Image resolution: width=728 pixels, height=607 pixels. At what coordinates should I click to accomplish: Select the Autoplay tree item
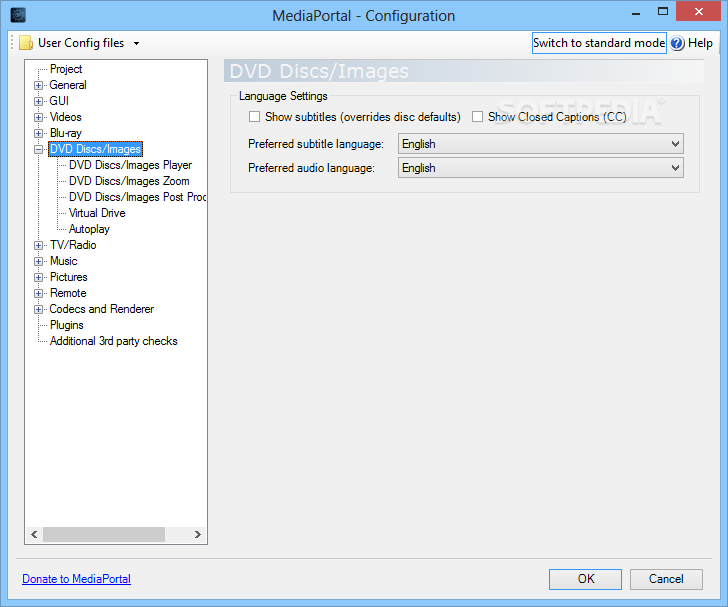(x=89, y=229)
